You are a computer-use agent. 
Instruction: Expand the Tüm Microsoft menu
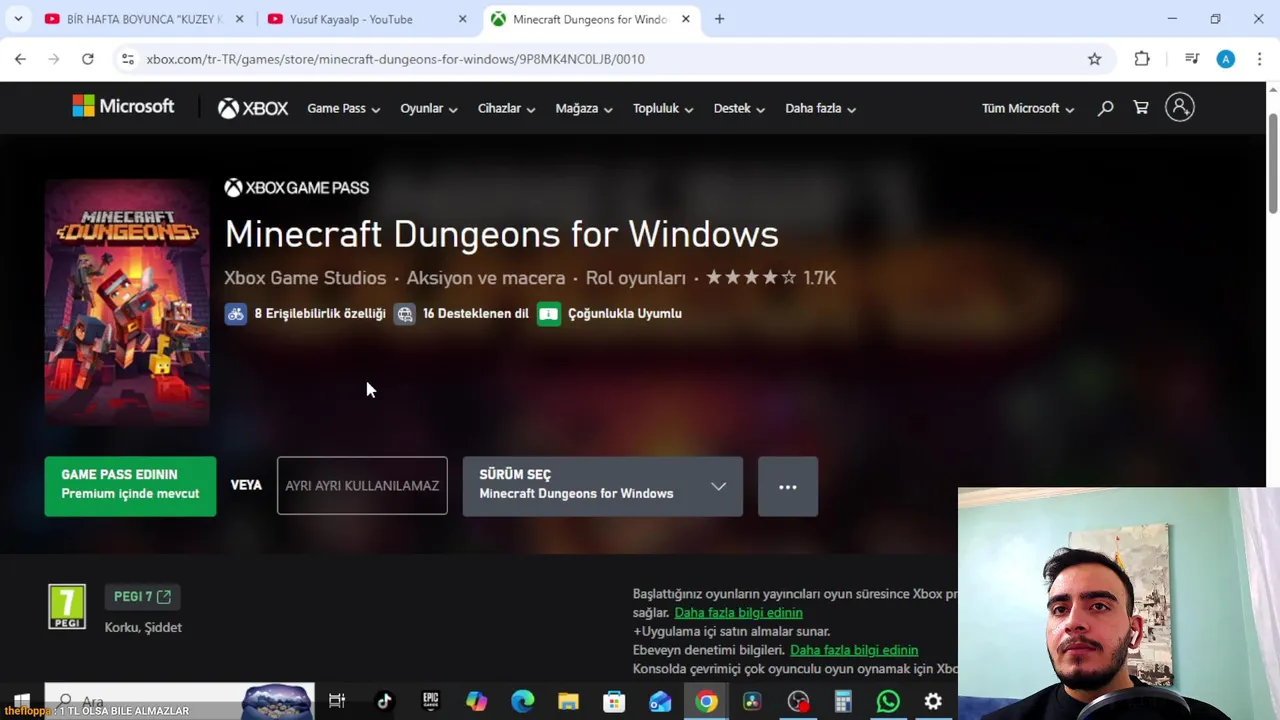click(x=1028, y=108)
